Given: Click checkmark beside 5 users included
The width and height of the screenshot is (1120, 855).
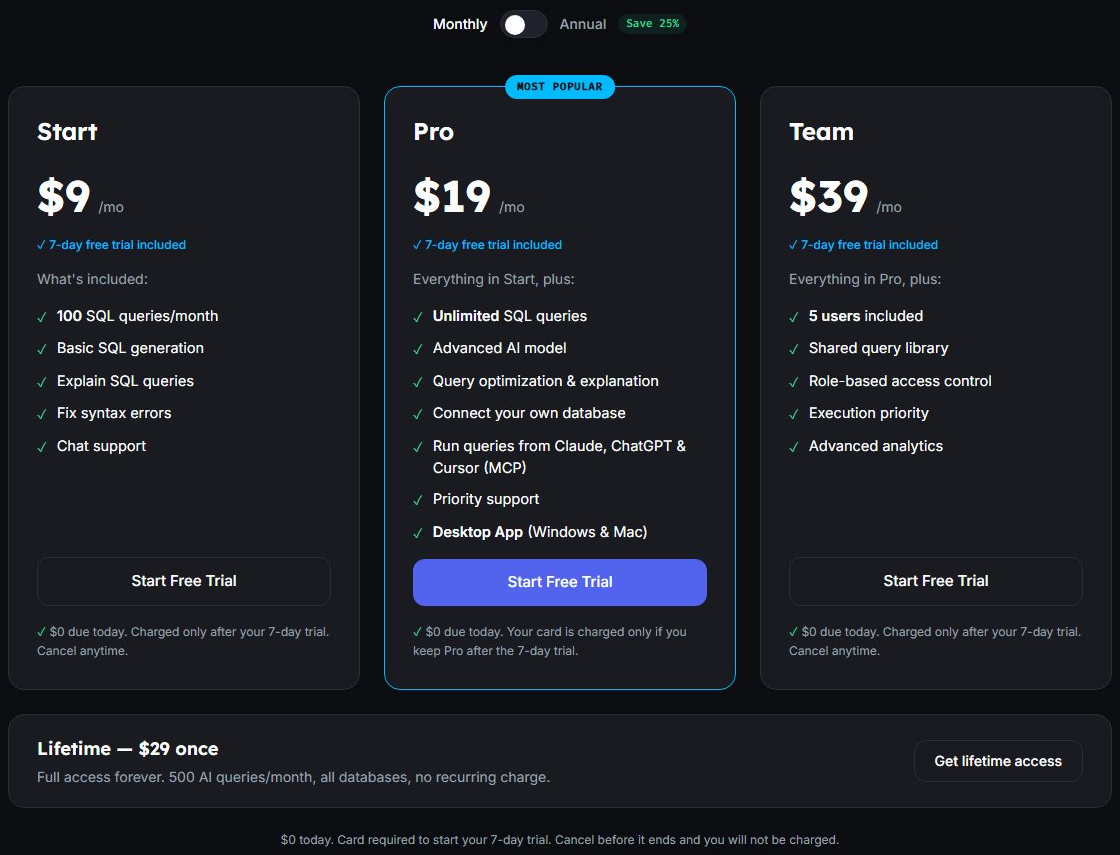Looking at the screenshot, I should 794,317.
